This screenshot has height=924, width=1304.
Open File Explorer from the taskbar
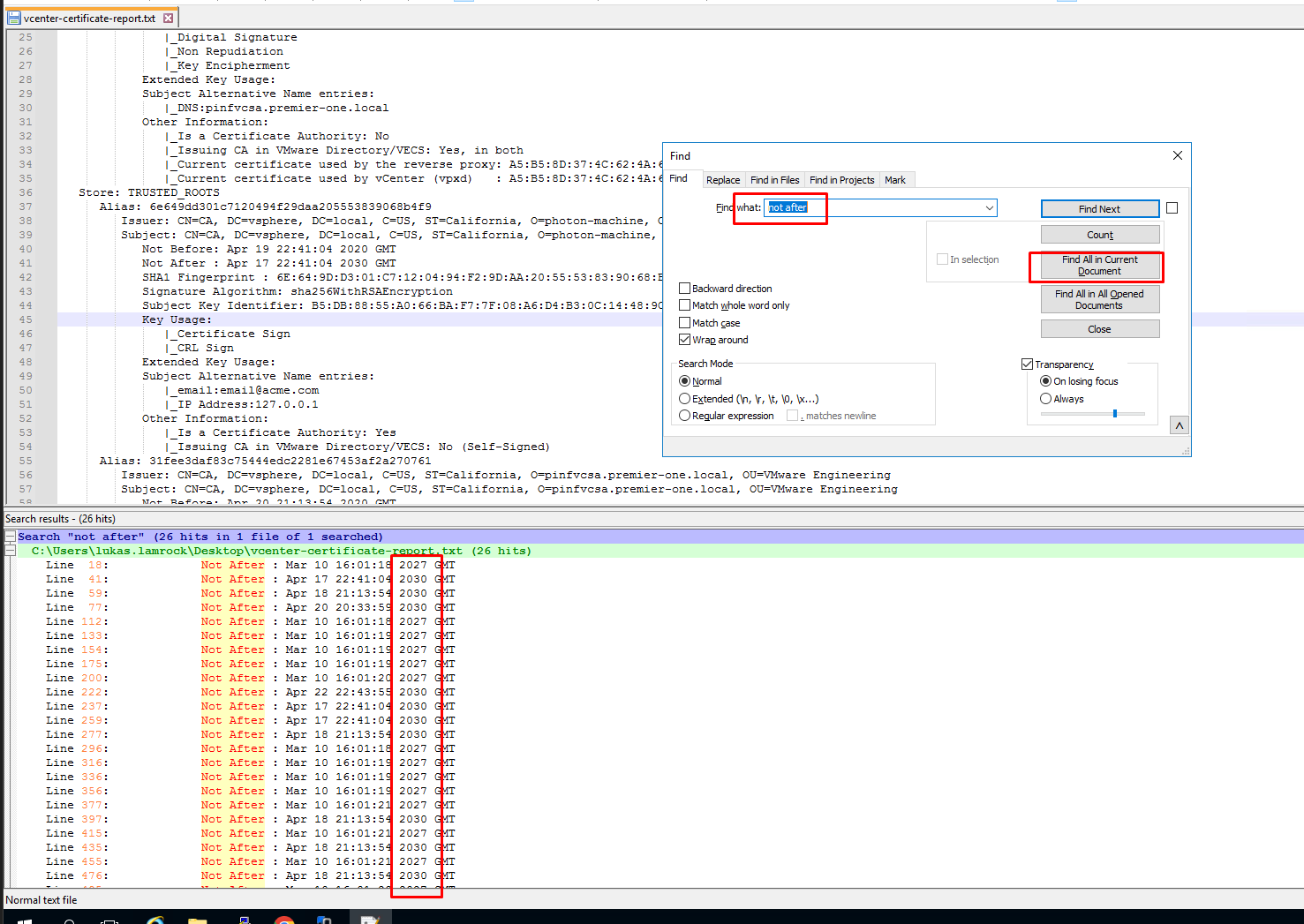coord(198,919)
